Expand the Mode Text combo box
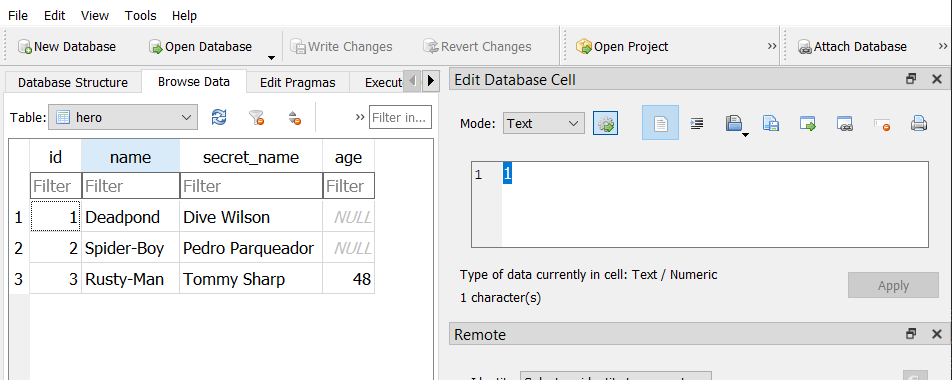The width and height of the screenshot is (952, 380). pyautogui.click(x=543, y=123)
